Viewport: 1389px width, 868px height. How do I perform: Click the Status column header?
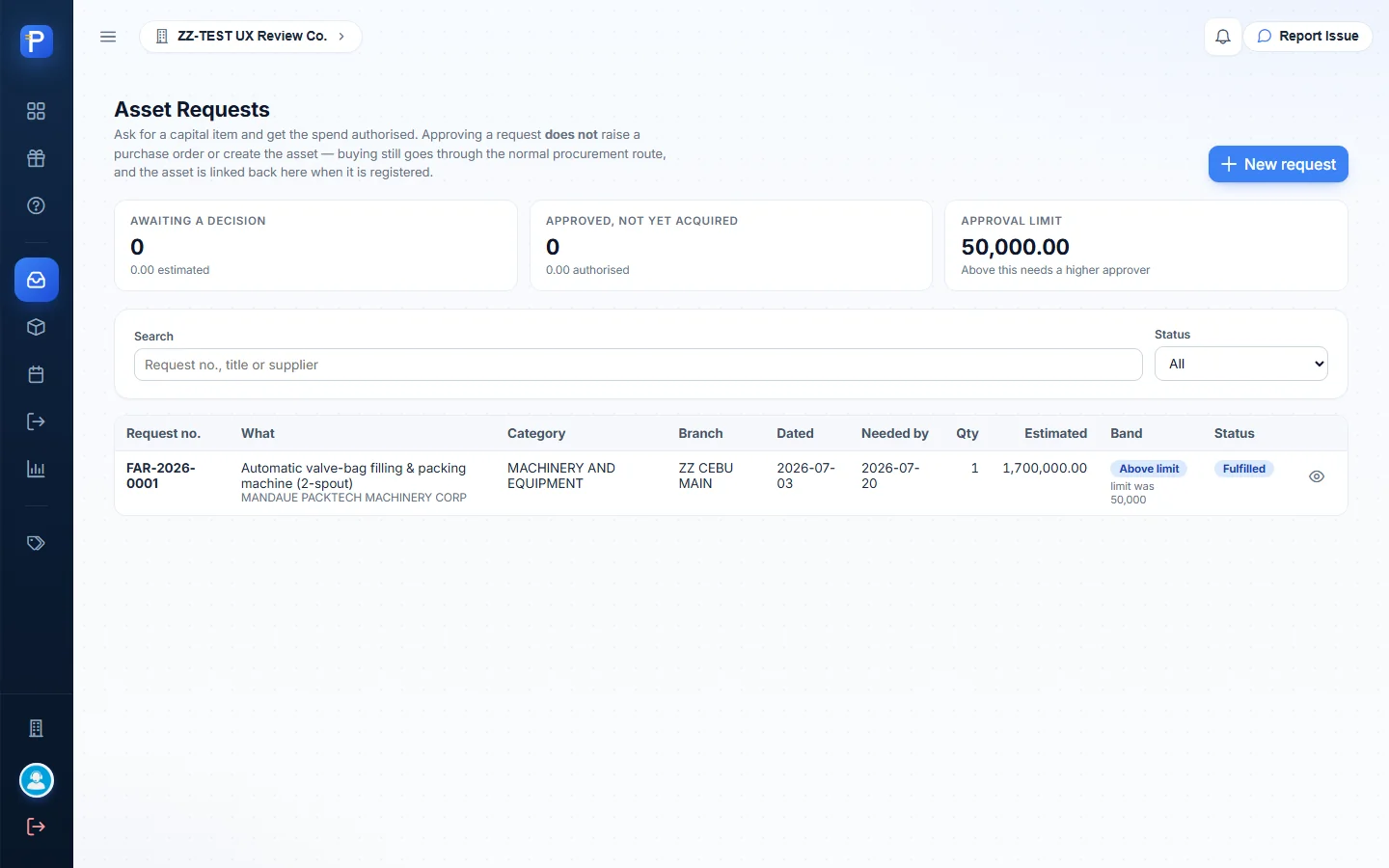(1234, 433)
